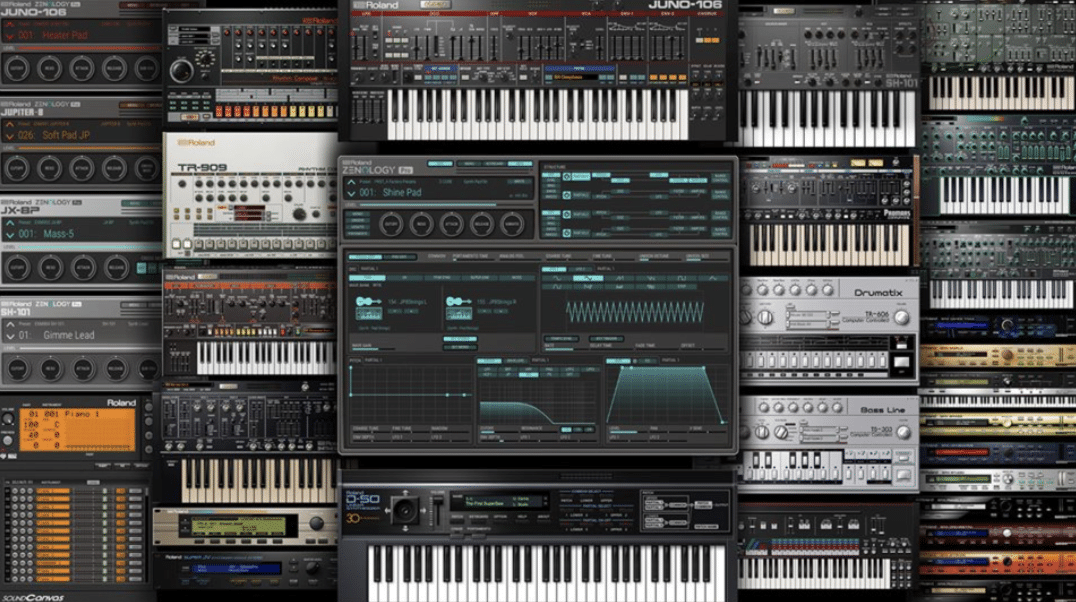This screenshot has width=1076, height=602.
Task: Open the wave thumbnail under JP8Strings R
Action: coord(458,314)
